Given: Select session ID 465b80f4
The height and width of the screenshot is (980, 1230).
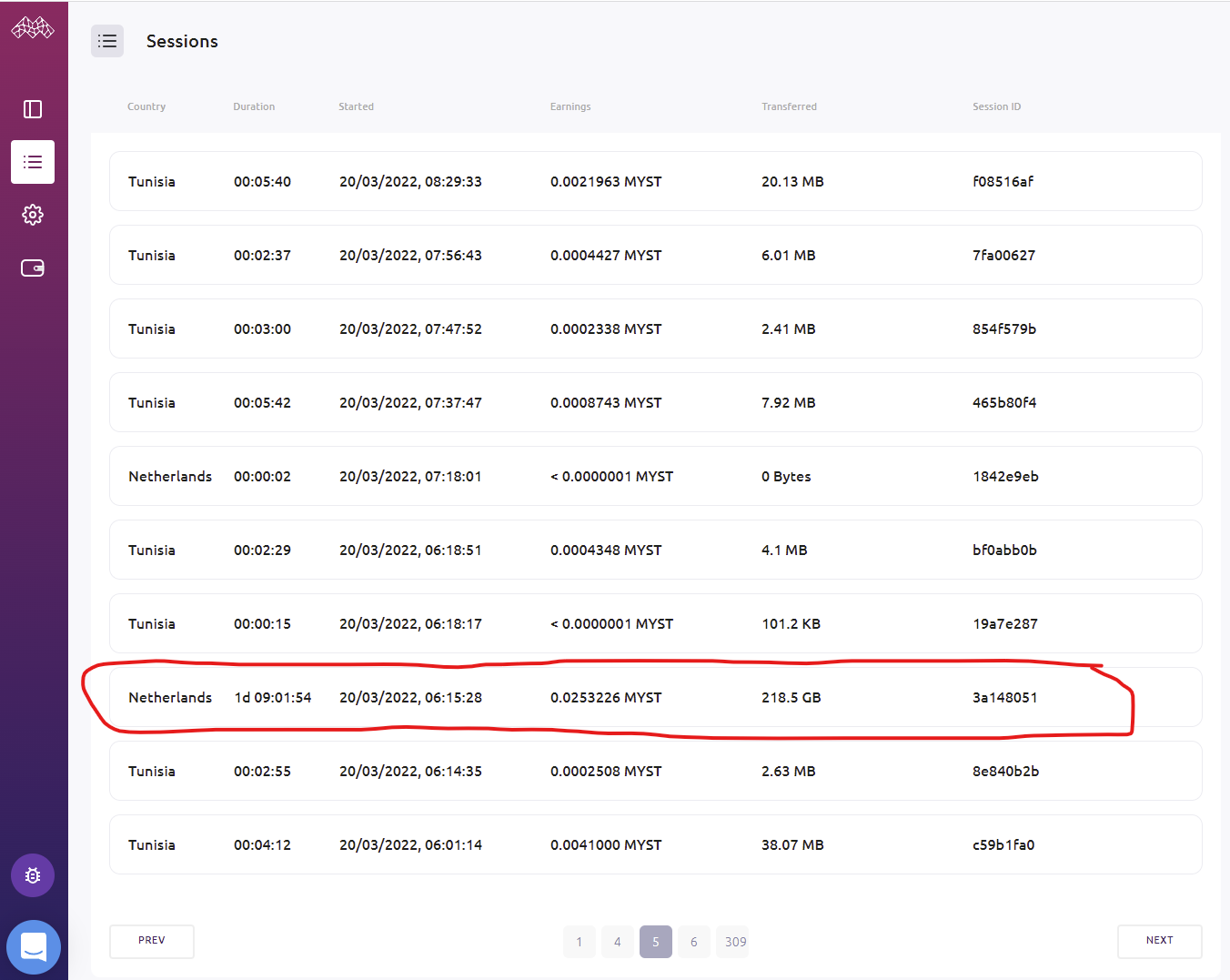Looking at the screenshot, I should [x=1004, y=402].
